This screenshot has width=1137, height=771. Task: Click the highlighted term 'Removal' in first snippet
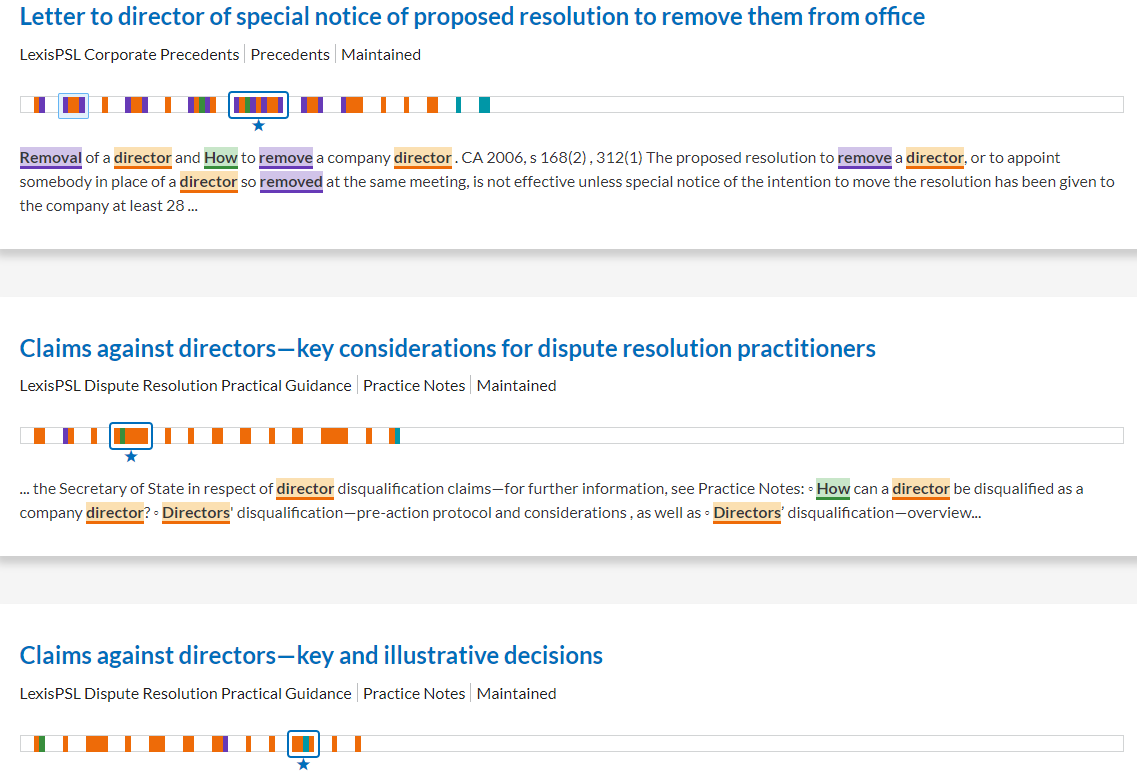pos(50,158)
